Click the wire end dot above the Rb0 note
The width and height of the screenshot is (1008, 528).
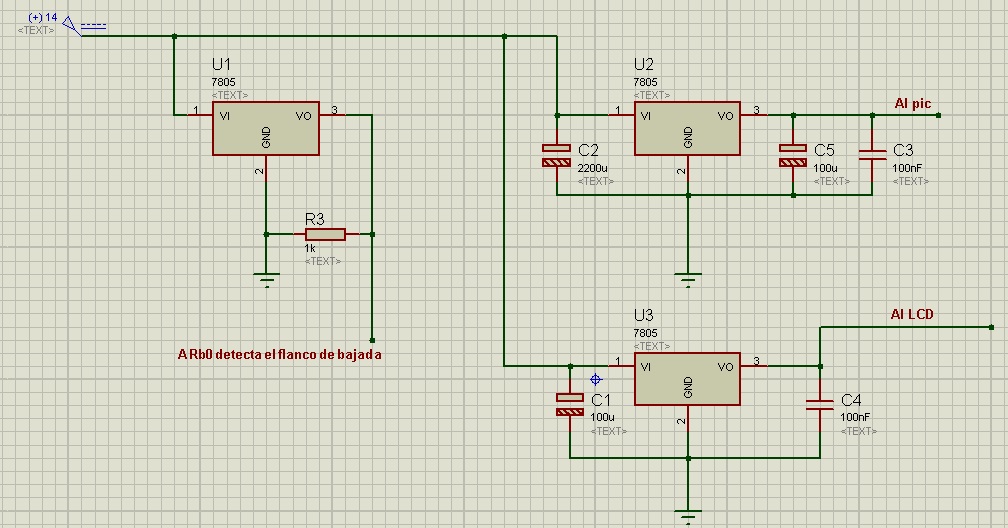372,340
